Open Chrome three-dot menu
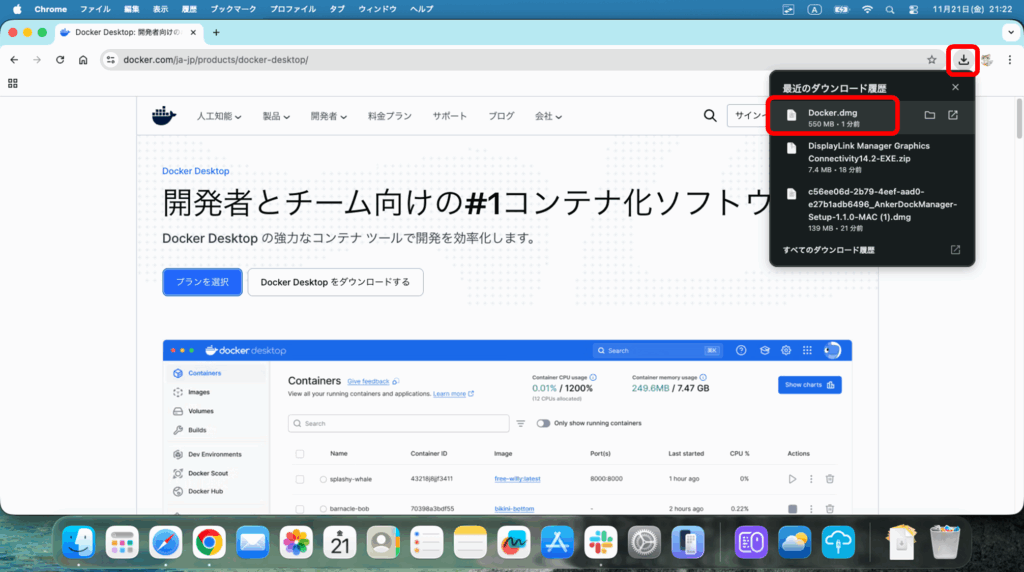The image size is (1024, 572). pos(1009,60)
